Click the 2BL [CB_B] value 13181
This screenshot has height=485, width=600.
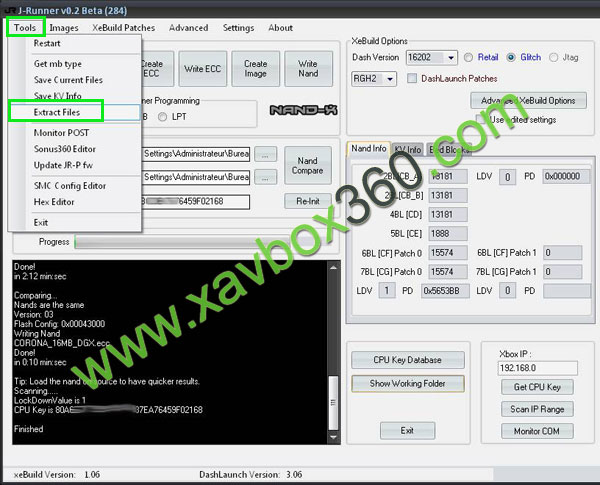tap(448, 196)
